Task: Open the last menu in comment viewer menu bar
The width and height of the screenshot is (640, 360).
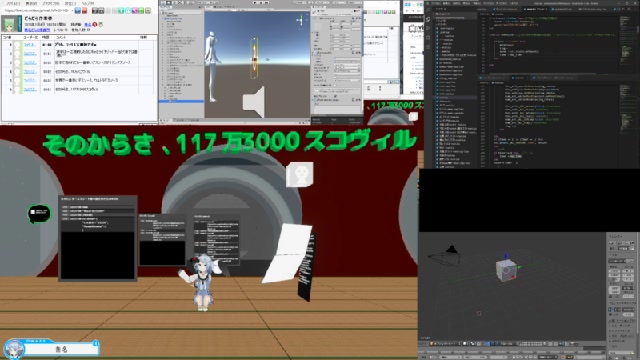Action: 88,3
